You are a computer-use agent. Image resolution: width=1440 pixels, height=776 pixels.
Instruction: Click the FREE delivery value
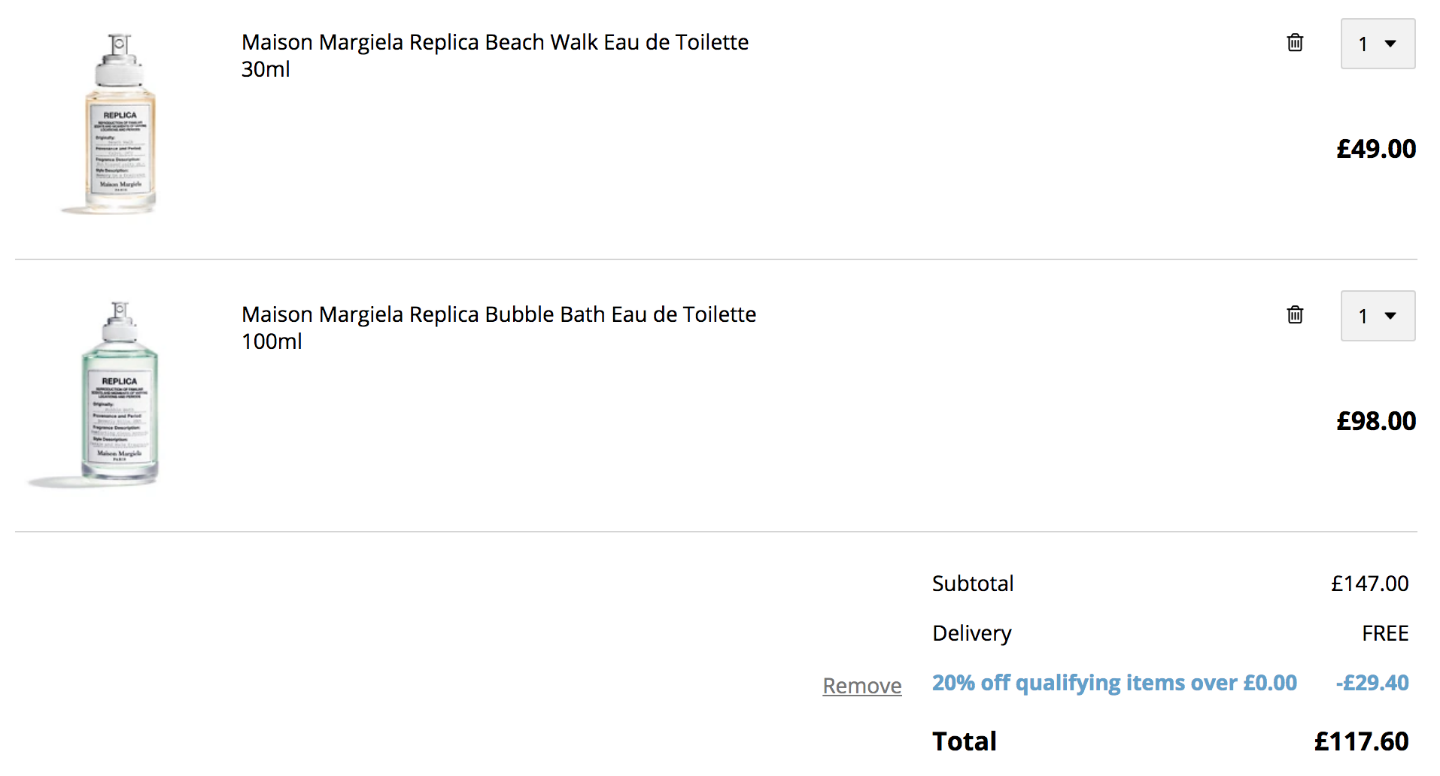(x=1385, y=634)
